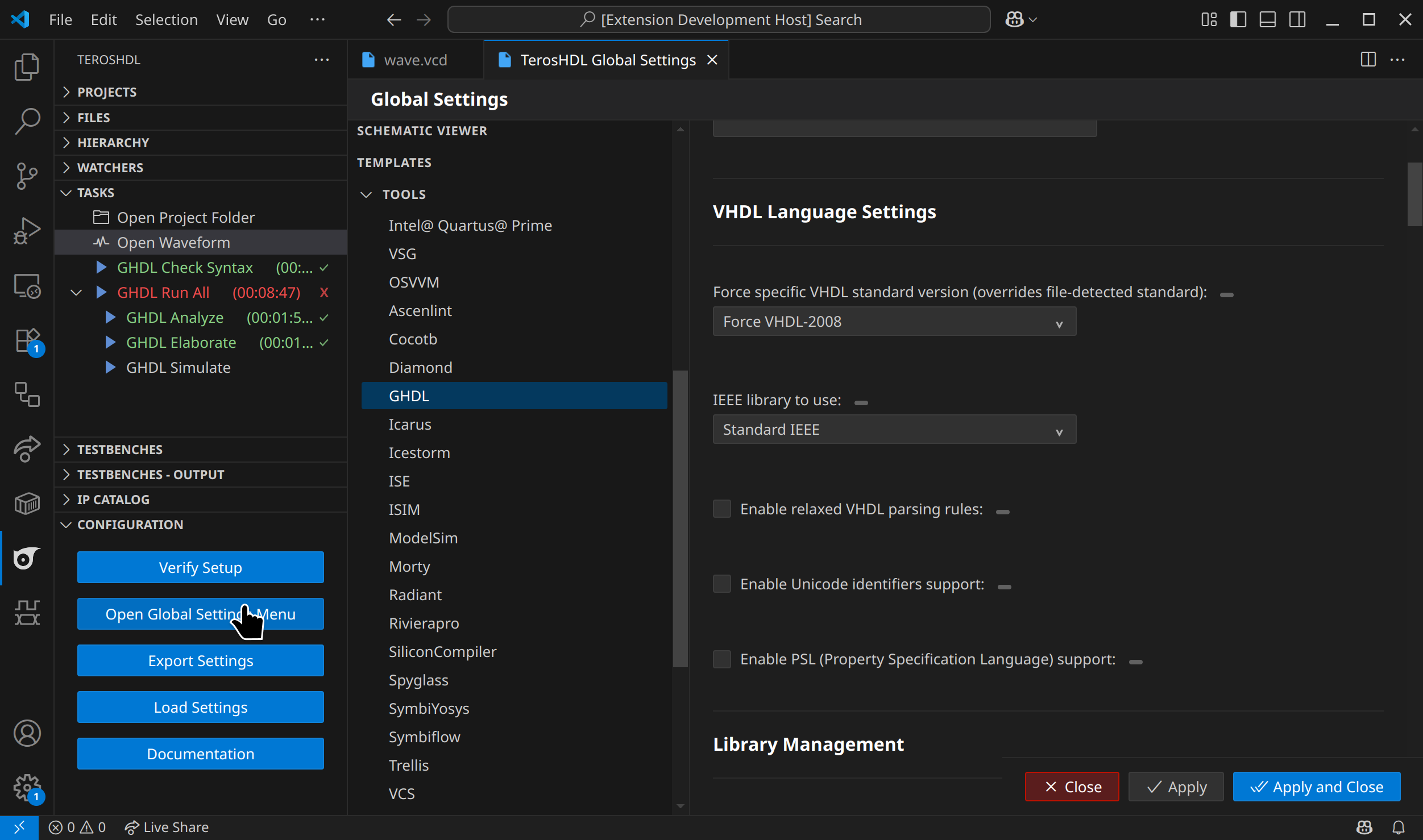This screenshot has height=840, width=1423.
Task: Open Copilot icon in title bar
Action: click(1014, 20)
